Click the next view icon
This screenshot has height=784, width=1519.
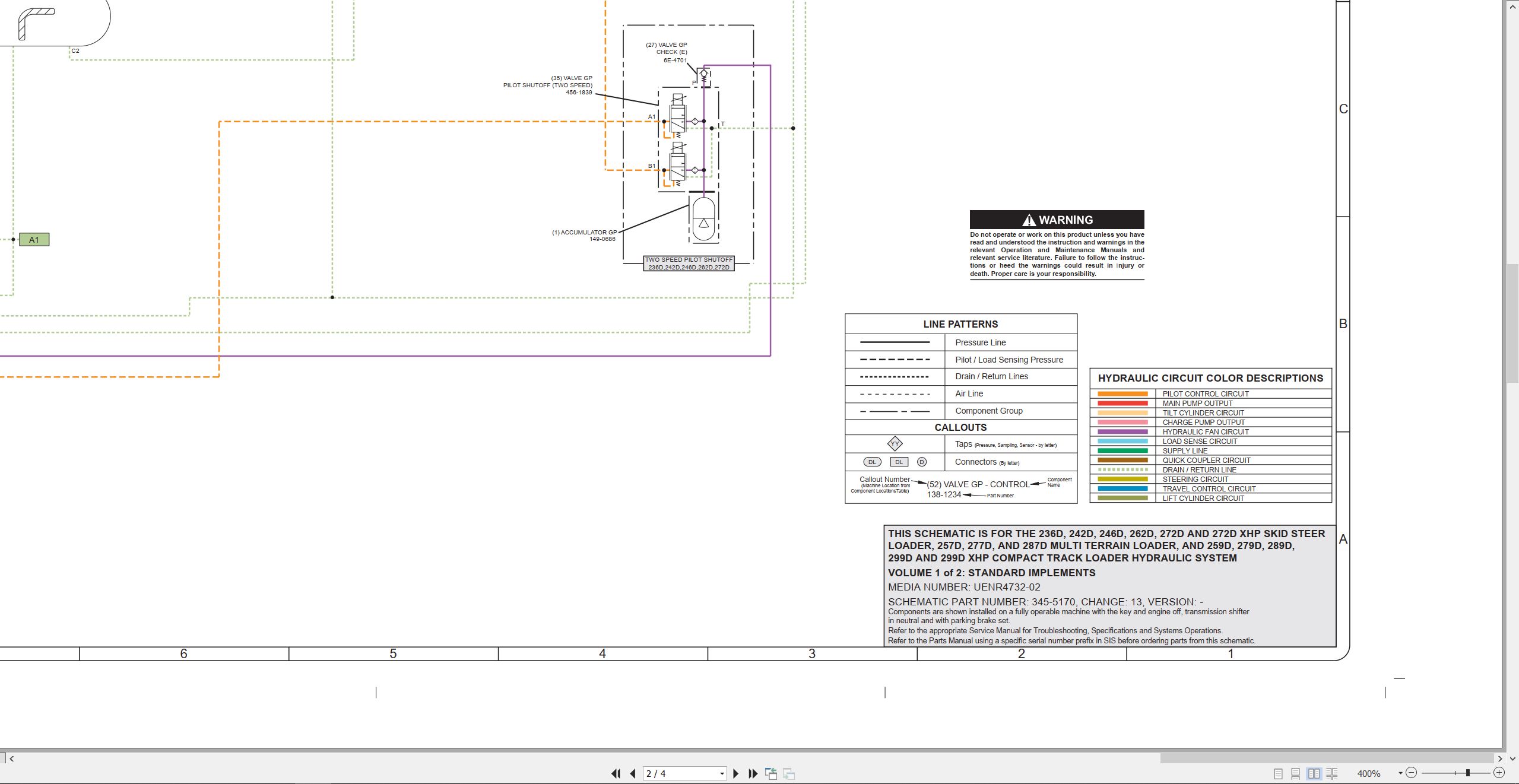click(789, 773)
